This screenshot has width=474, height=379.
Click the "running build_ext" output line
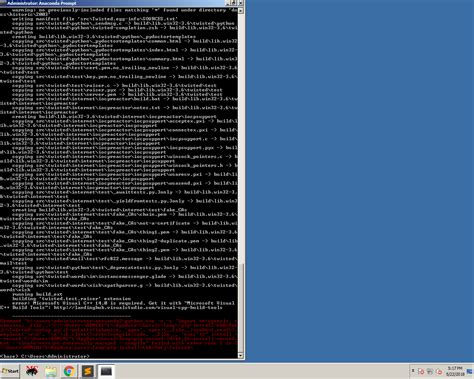(37, 294)
